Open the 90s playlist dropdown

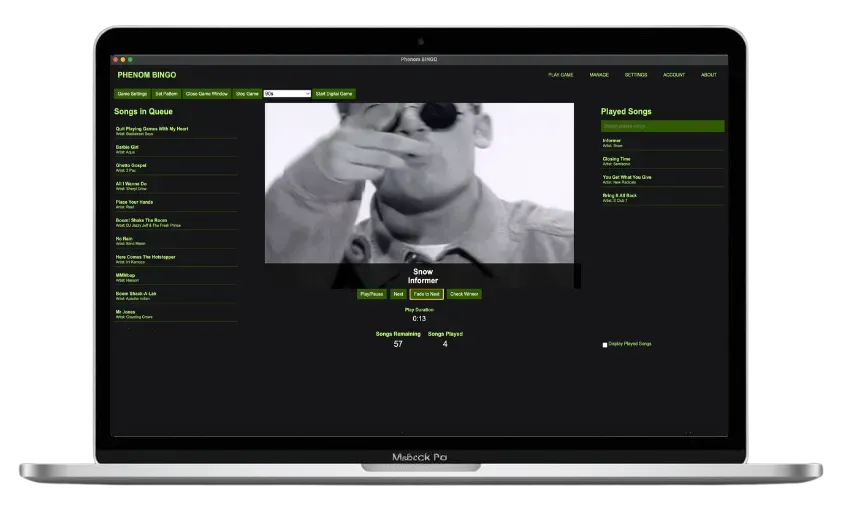pos(287,94)
